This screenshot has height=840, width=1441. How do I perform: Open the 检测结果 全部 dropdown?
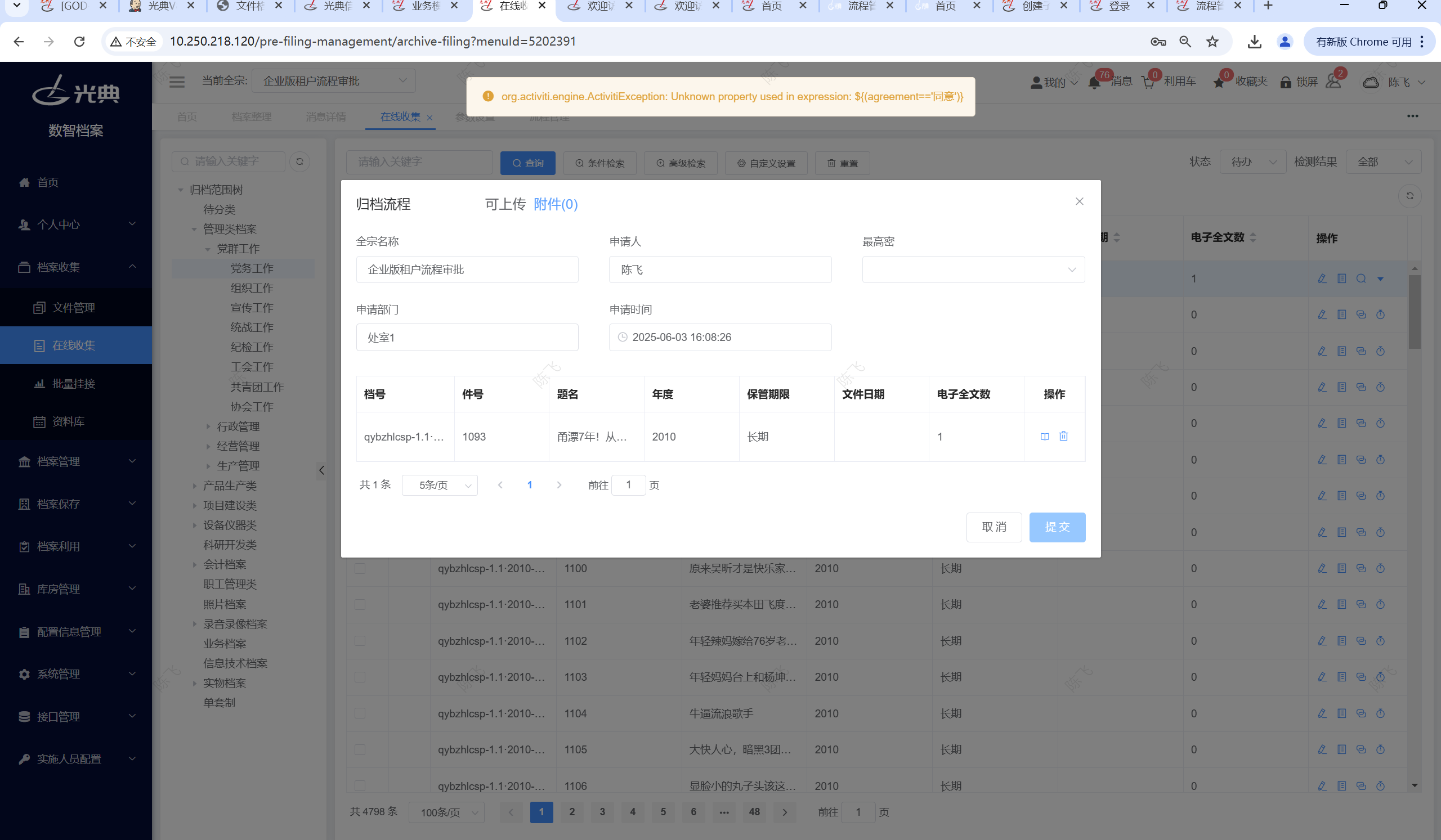coord(1383,161)
